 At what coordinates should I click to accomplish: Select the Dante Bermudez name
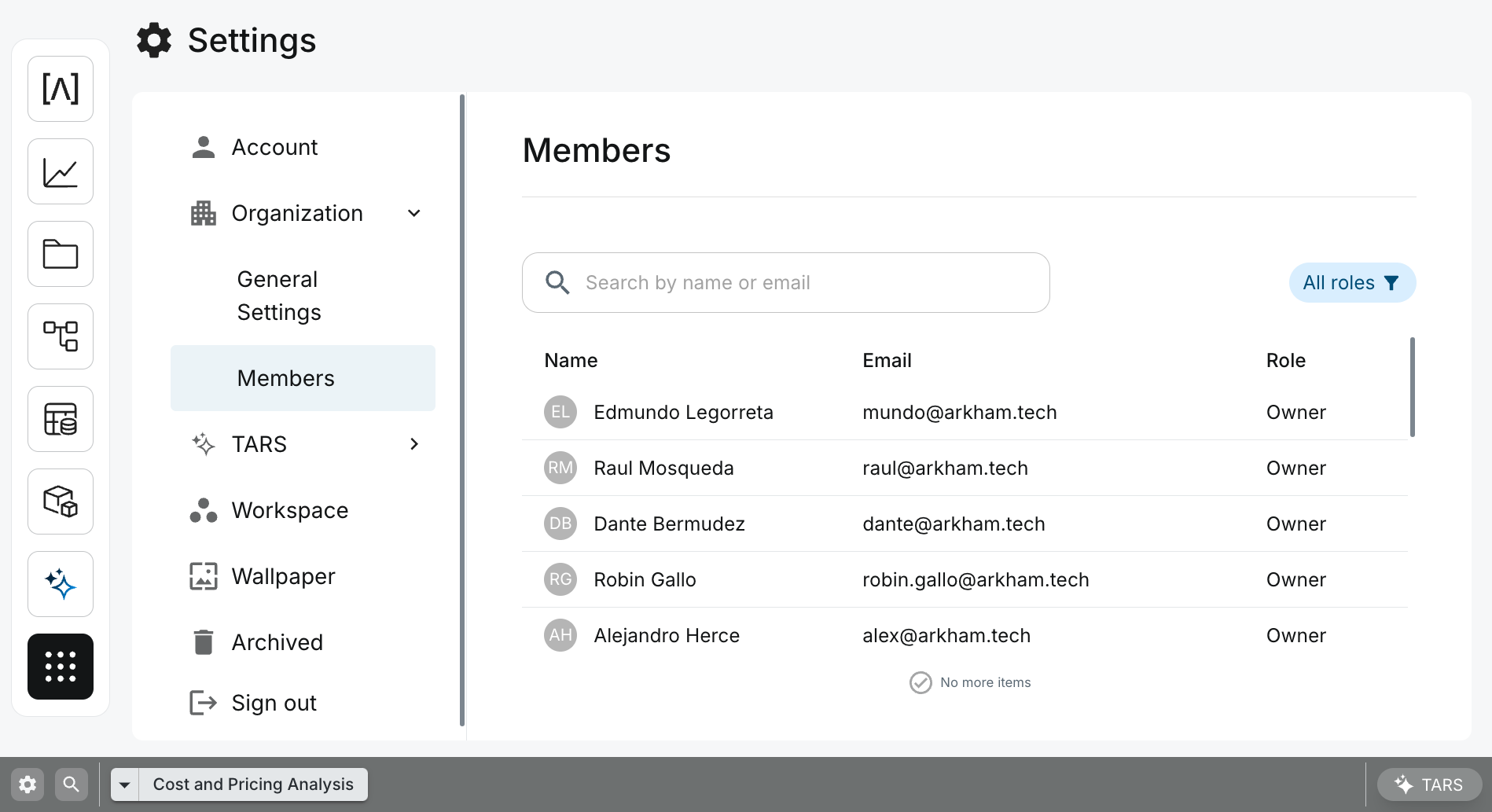(670, 524)
